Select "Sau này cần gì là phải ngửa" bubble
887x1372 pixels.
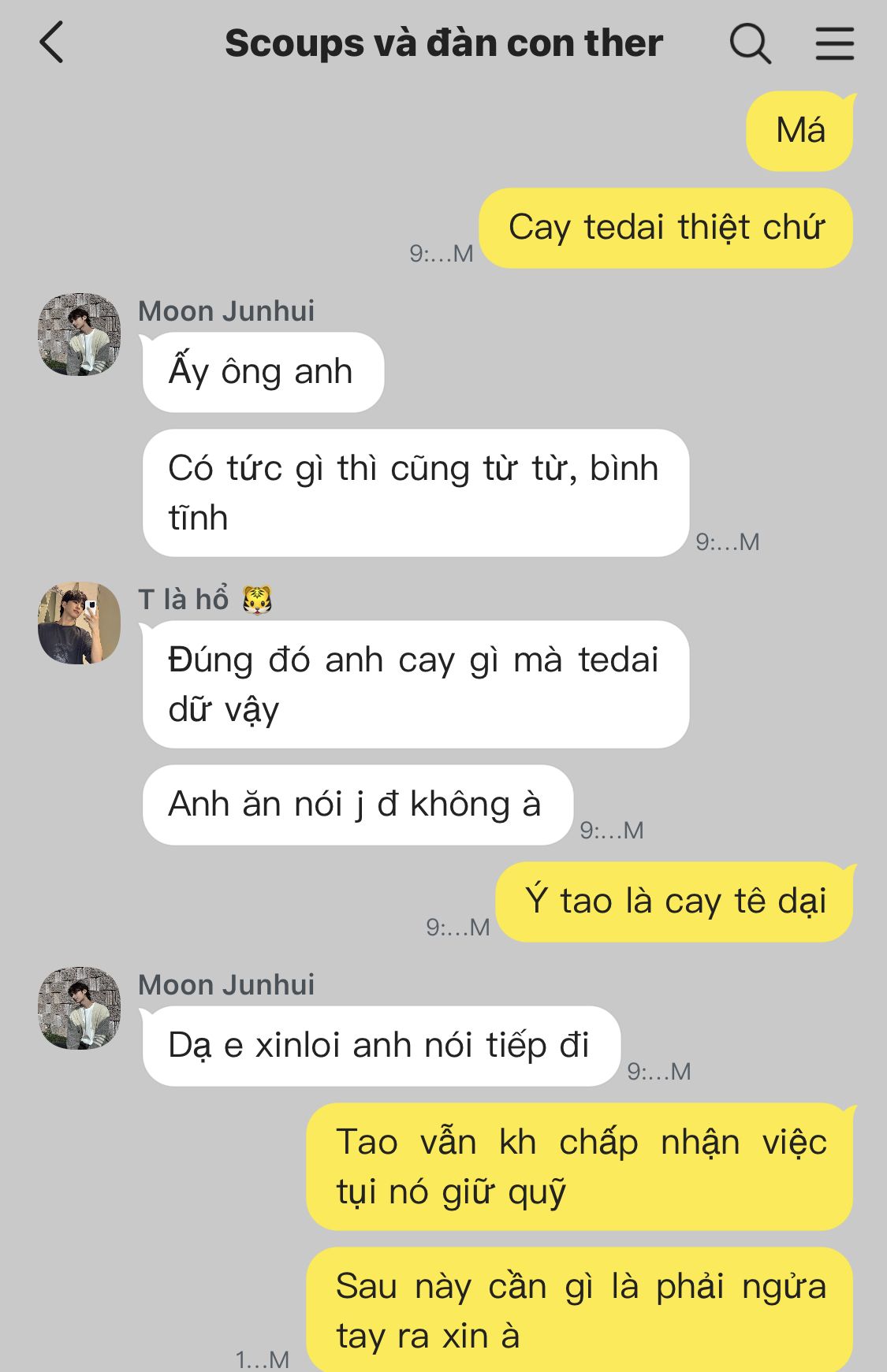coord(580,1309)
